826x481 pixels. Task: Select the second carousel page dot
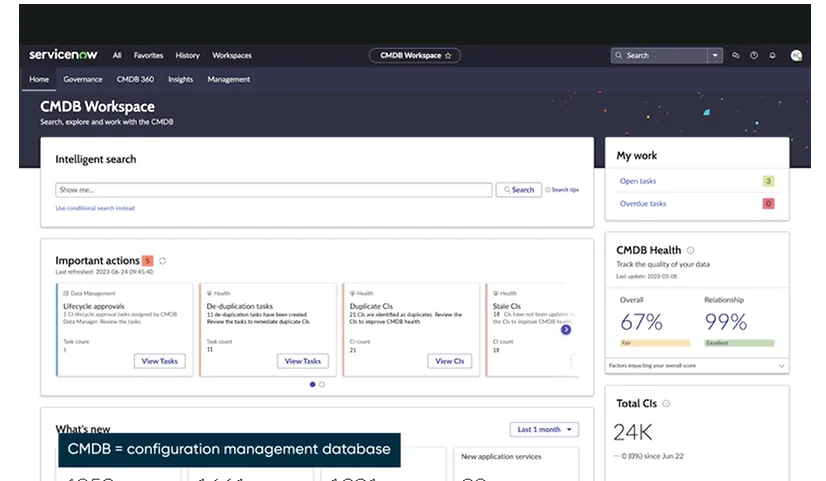click(x=322, y=384)
